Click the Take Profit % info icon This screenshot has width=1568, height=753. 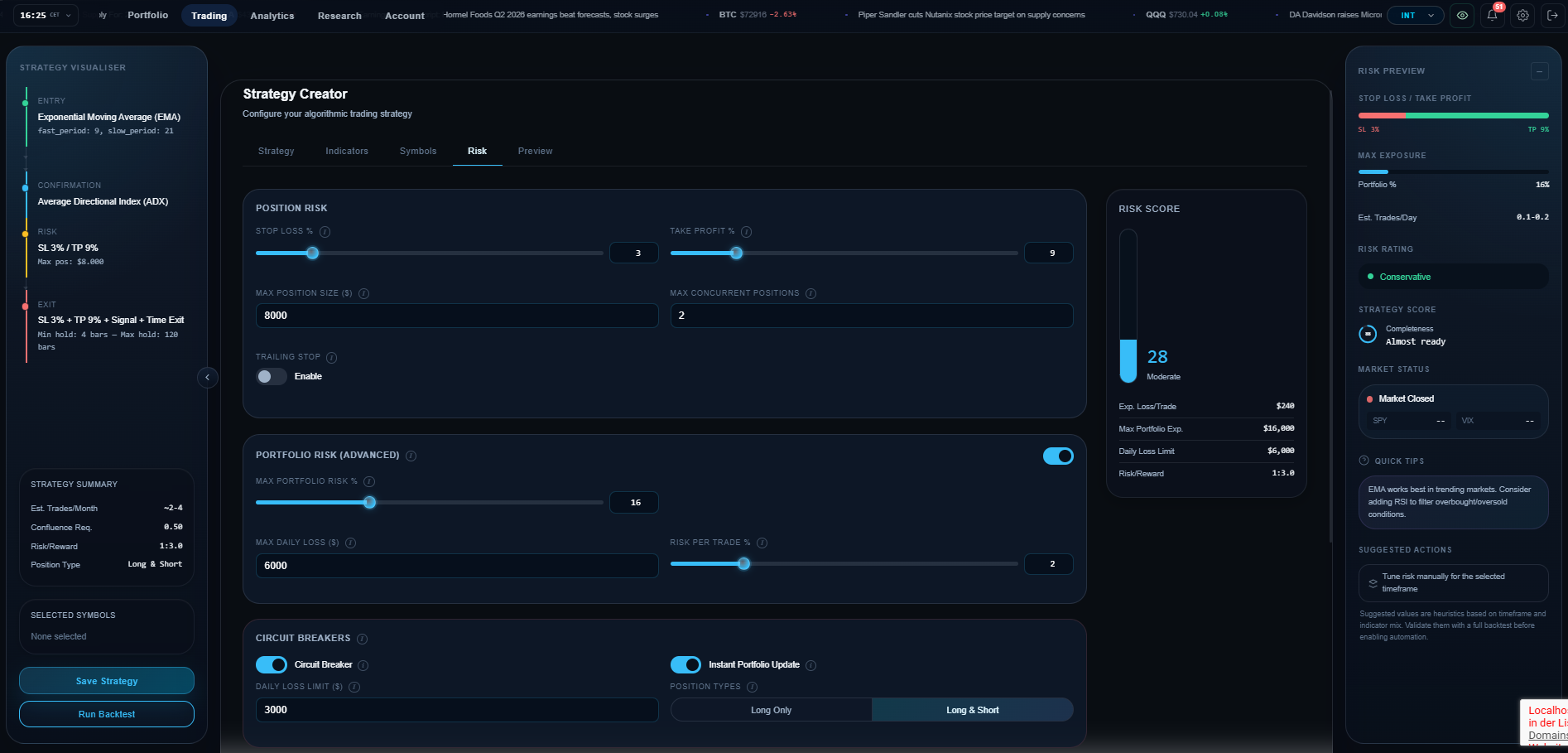click(747, 232)
